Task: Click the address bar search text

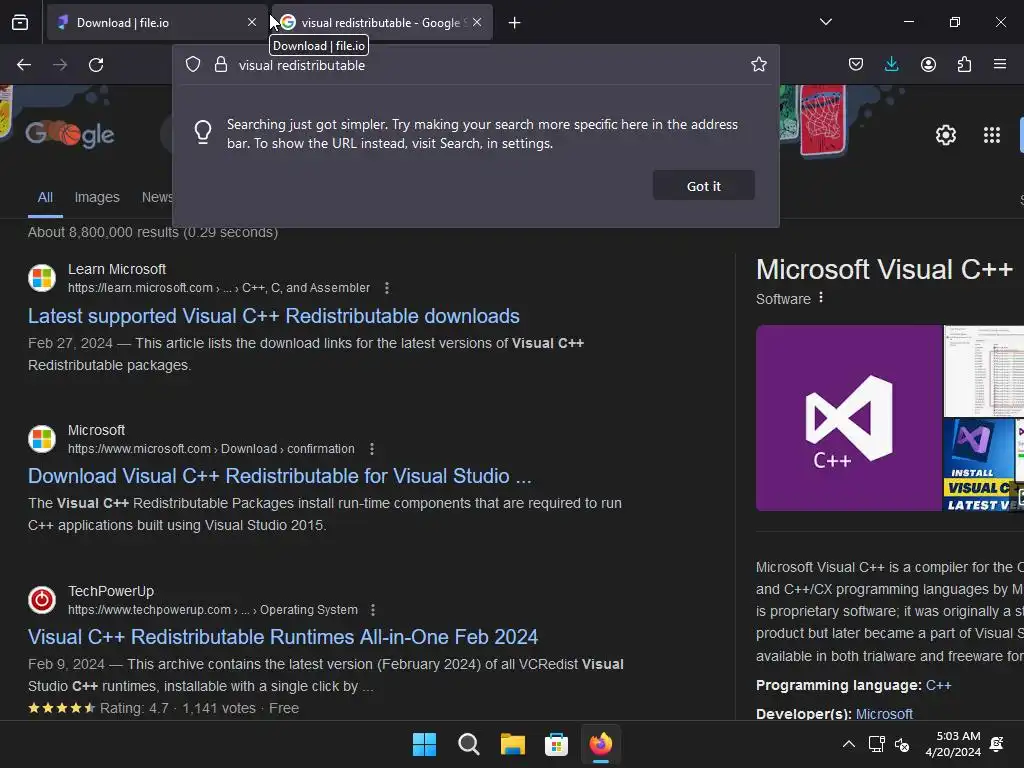Action: click(302, 65)
